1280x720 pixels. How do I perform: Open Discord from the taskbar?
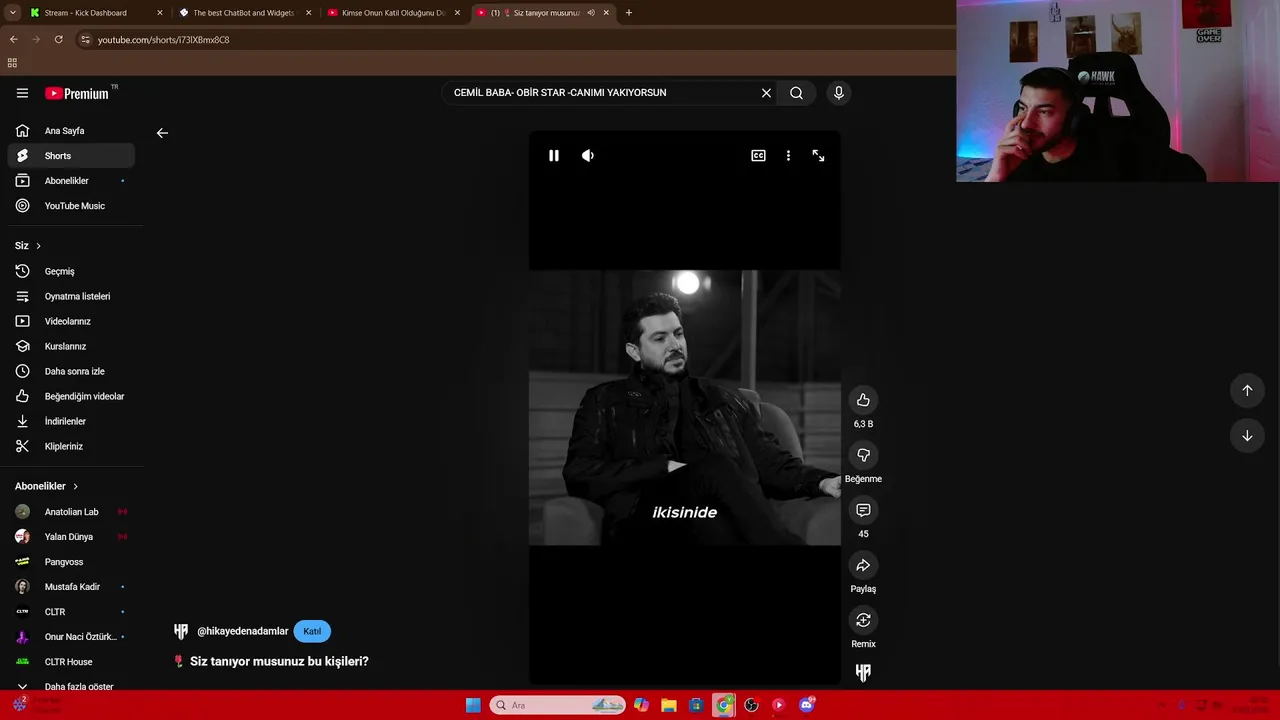click(x=807, y=705)
